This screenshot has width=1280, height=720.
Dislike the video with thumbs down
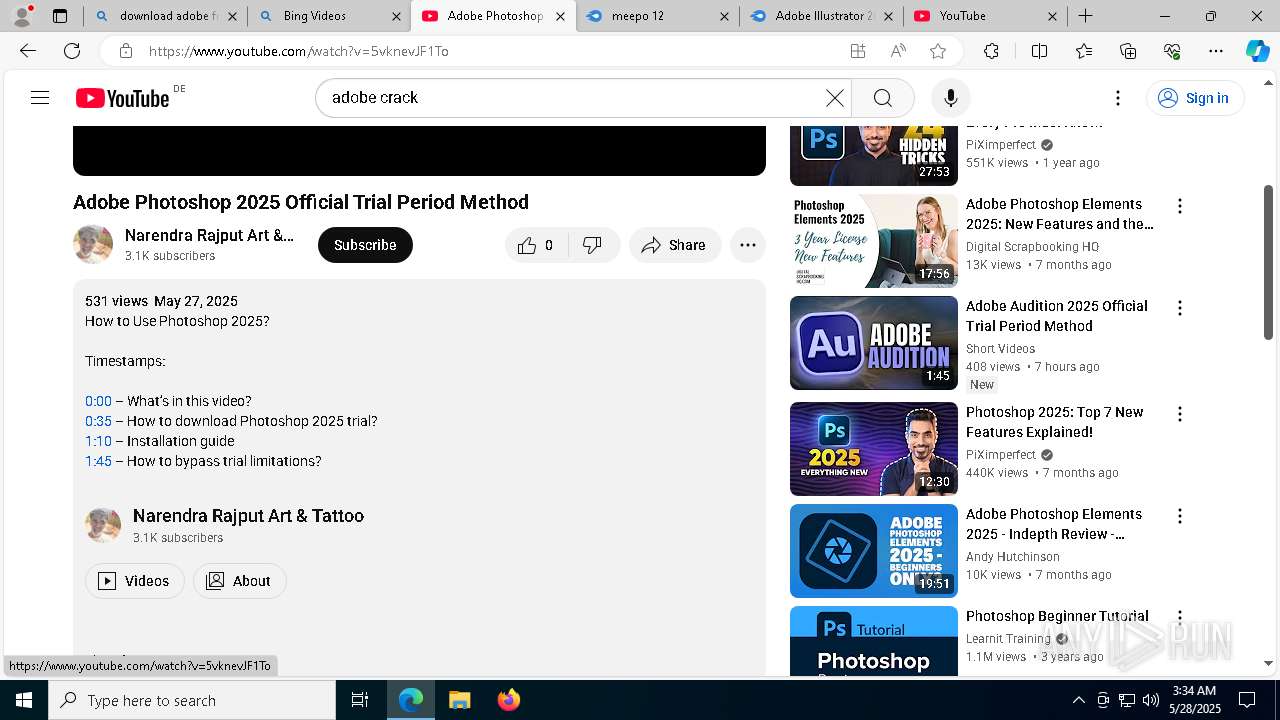tap(593, 245)
